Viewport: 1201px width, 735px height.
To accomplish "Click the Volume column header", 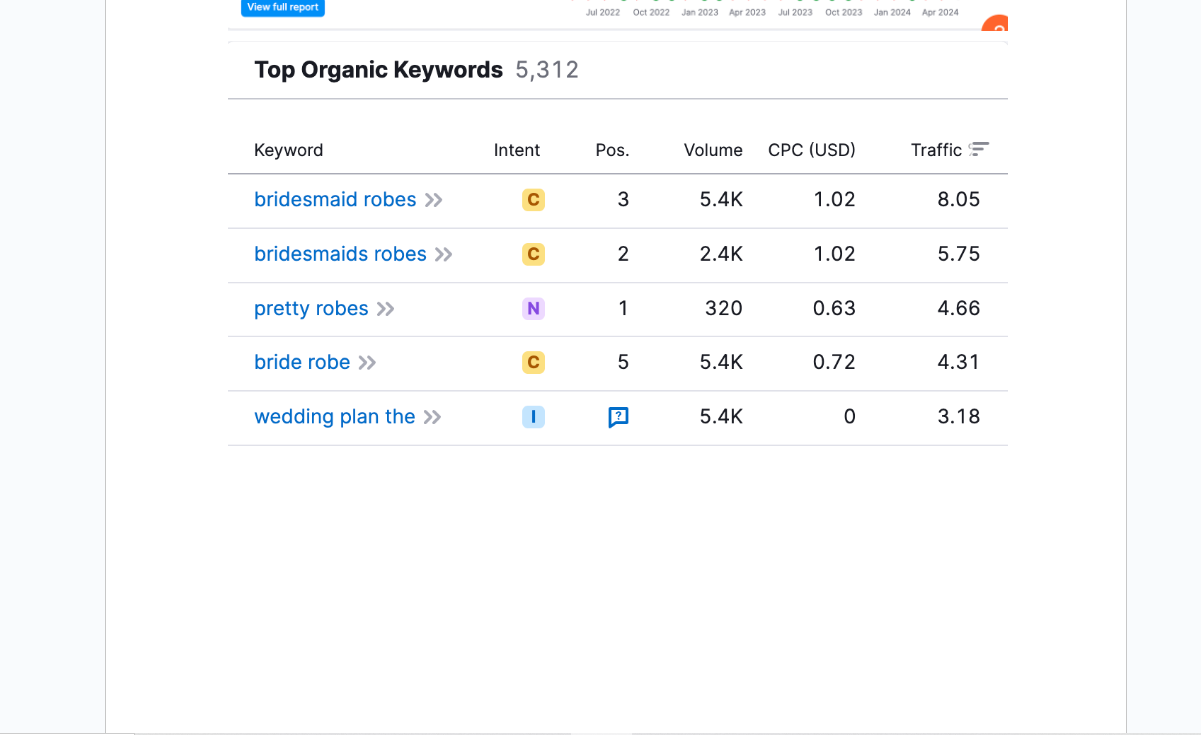I will point(713,150).
